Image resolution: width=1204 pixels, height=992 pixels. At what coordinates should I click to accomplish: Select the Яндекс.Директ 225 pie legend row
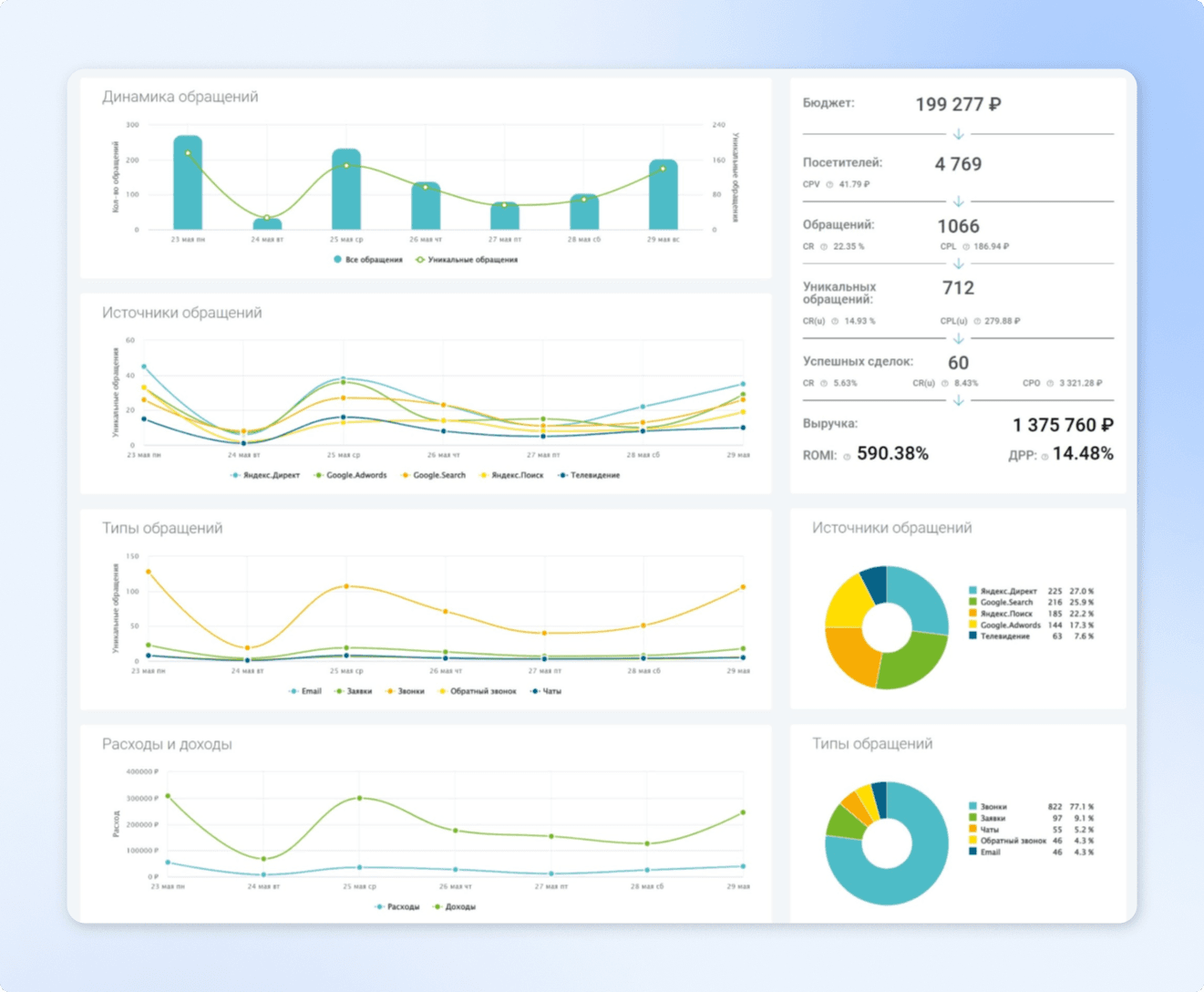(x=1031, y=592)
